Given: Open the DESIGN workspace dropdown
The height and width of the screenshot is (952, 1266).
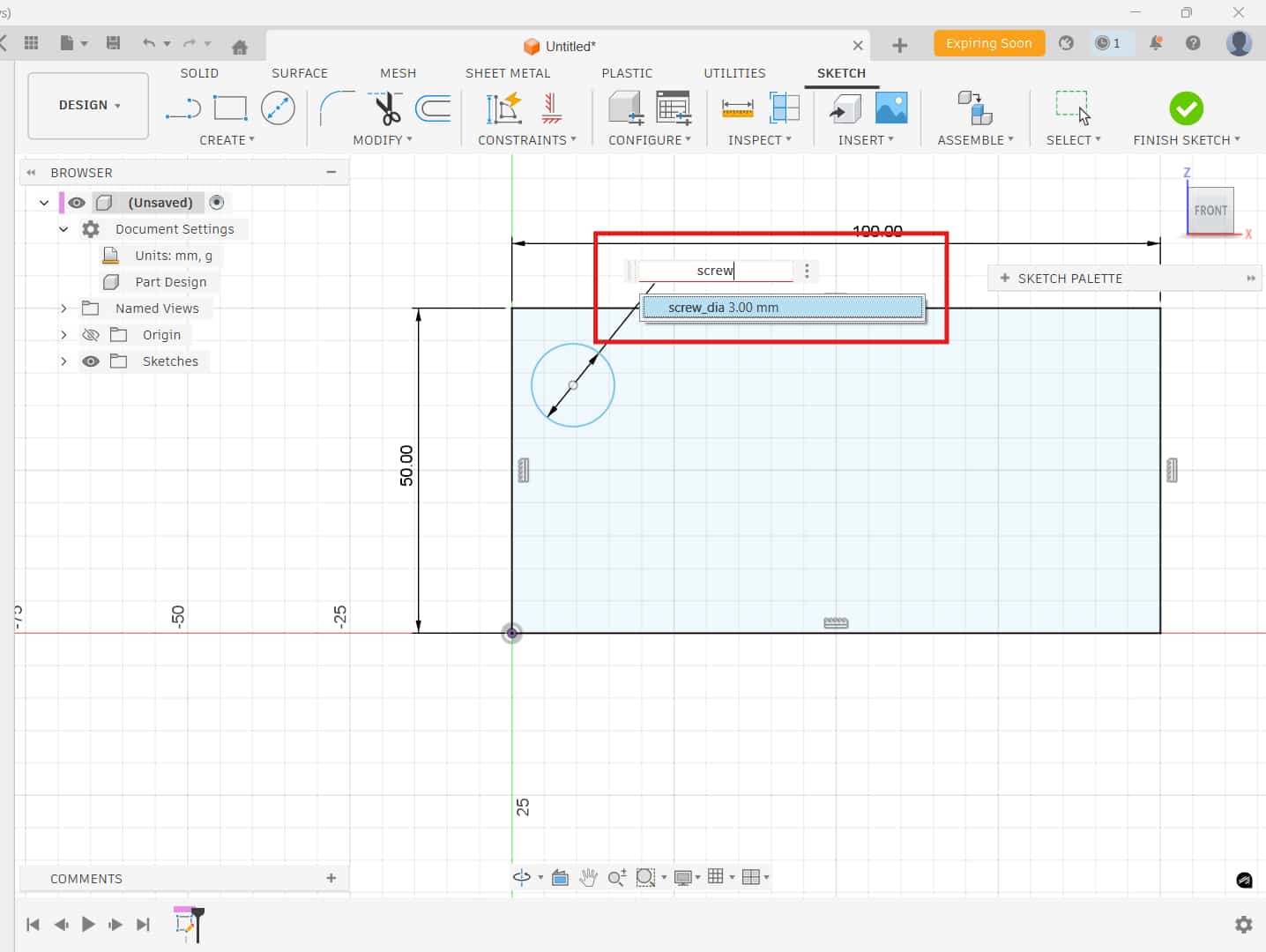Looking at the screenshot, I should click(88, 106).
